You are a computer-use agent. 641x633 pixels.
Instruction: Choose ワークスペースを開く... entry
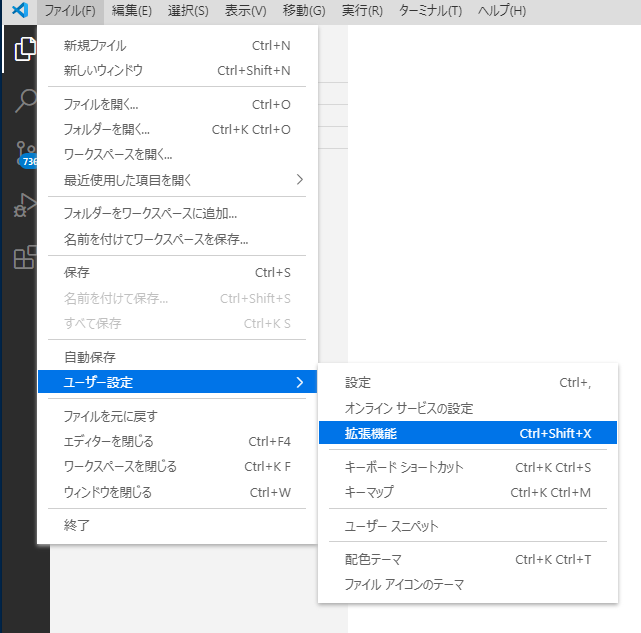coord(177,155)
